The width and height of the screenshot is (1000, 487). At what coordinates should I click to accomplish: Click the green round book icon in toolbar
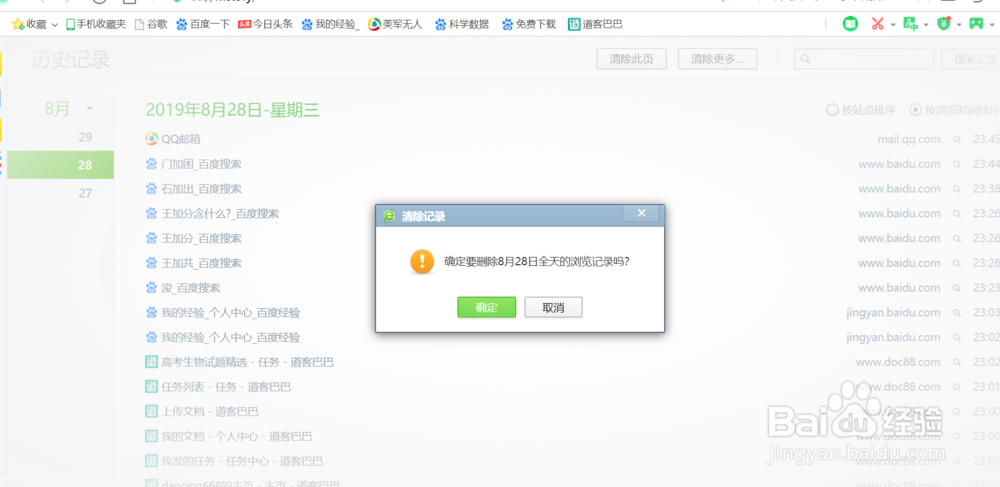850,24
